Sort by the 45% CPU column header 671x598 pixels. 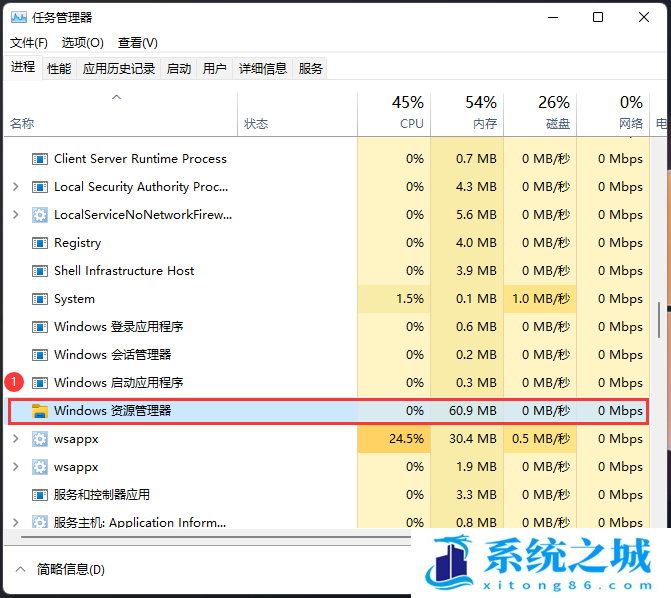[x=394, y=115]
